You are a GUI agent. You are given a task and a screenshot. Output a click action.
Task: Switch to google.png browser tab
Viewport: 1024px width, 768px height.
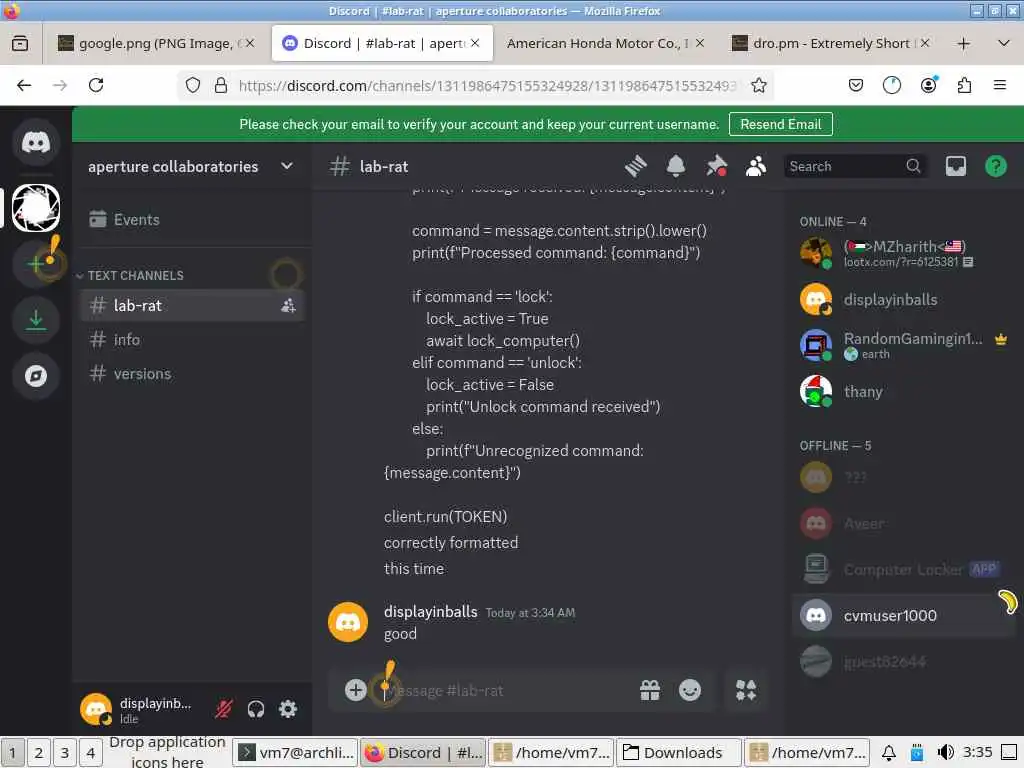(155, 43)
